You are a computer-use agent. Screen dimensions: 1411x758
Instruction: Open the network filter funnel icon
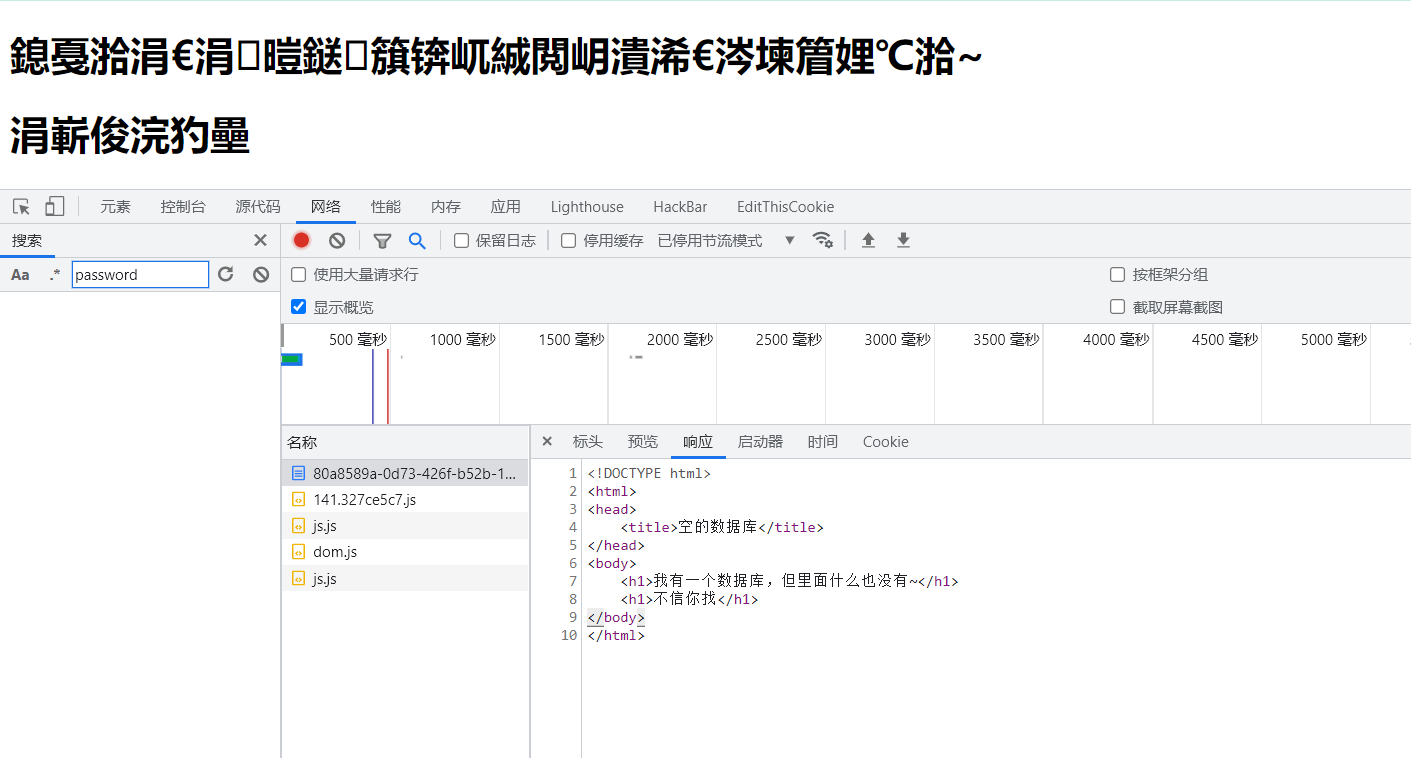(382, 240)
